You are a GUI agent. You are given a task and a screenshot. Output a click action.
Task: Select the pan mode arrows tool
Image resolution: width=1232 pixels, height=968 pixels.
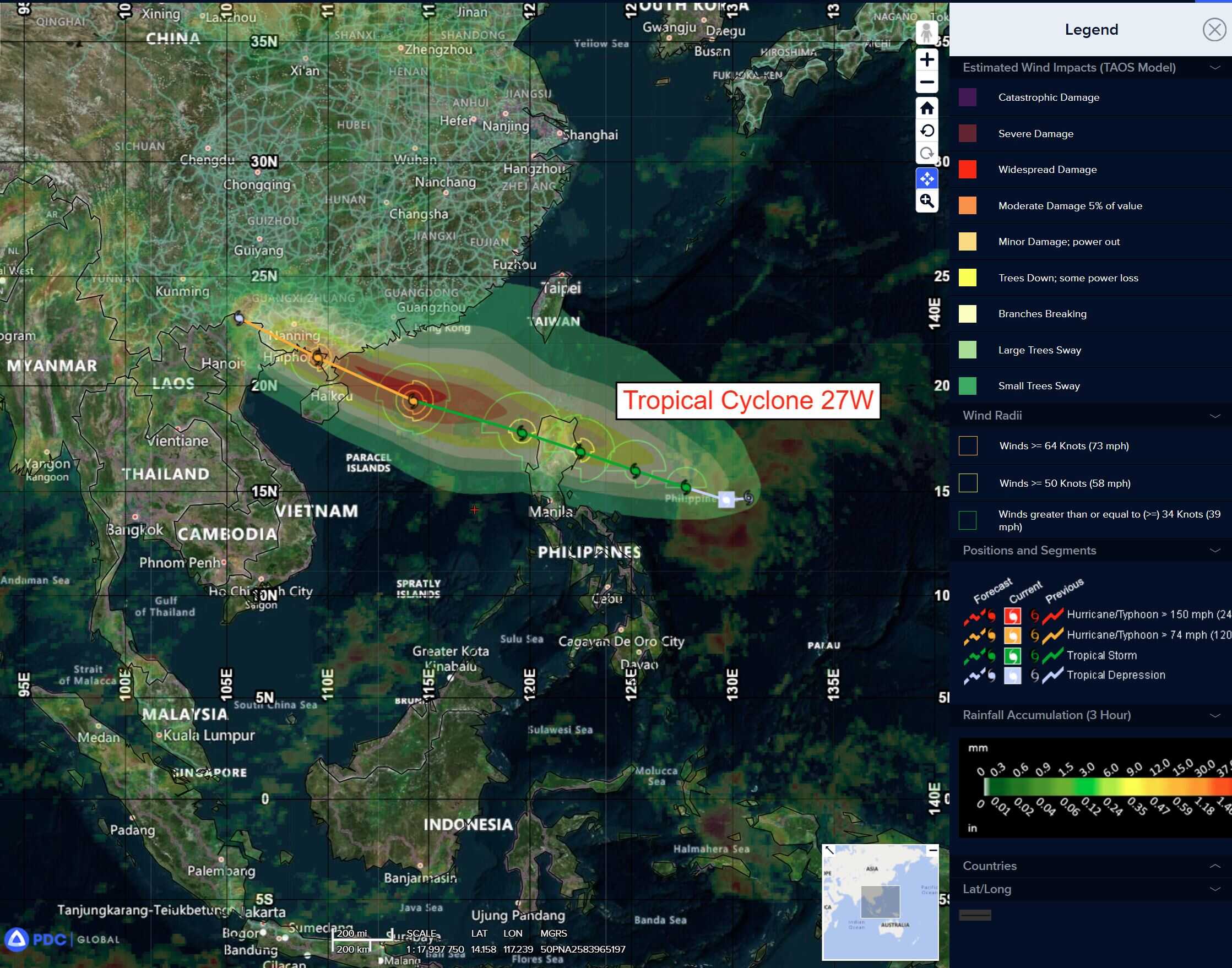(x=926, y=179)
